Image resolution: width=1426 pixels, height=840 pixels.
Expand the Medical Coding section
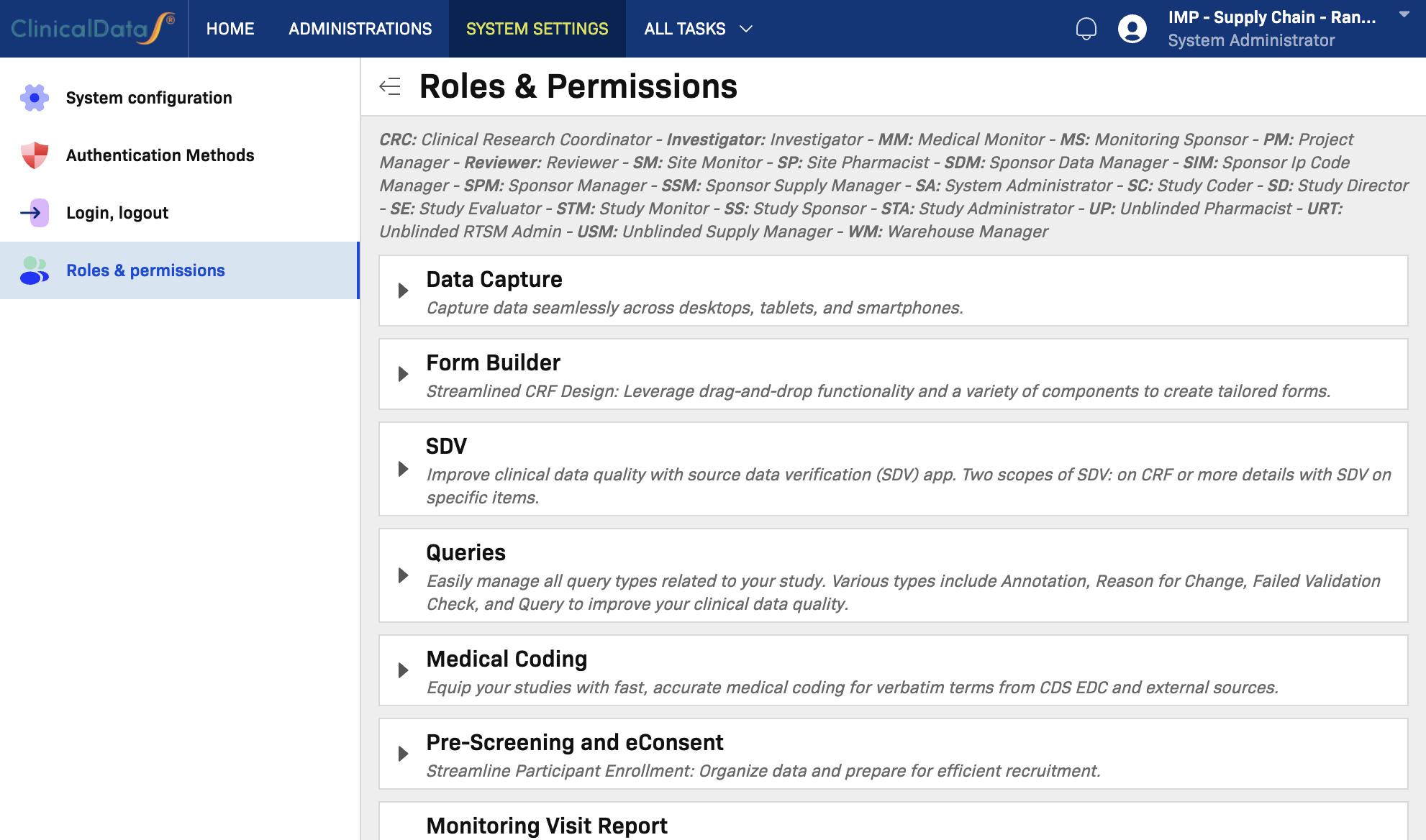pos(402,670)
